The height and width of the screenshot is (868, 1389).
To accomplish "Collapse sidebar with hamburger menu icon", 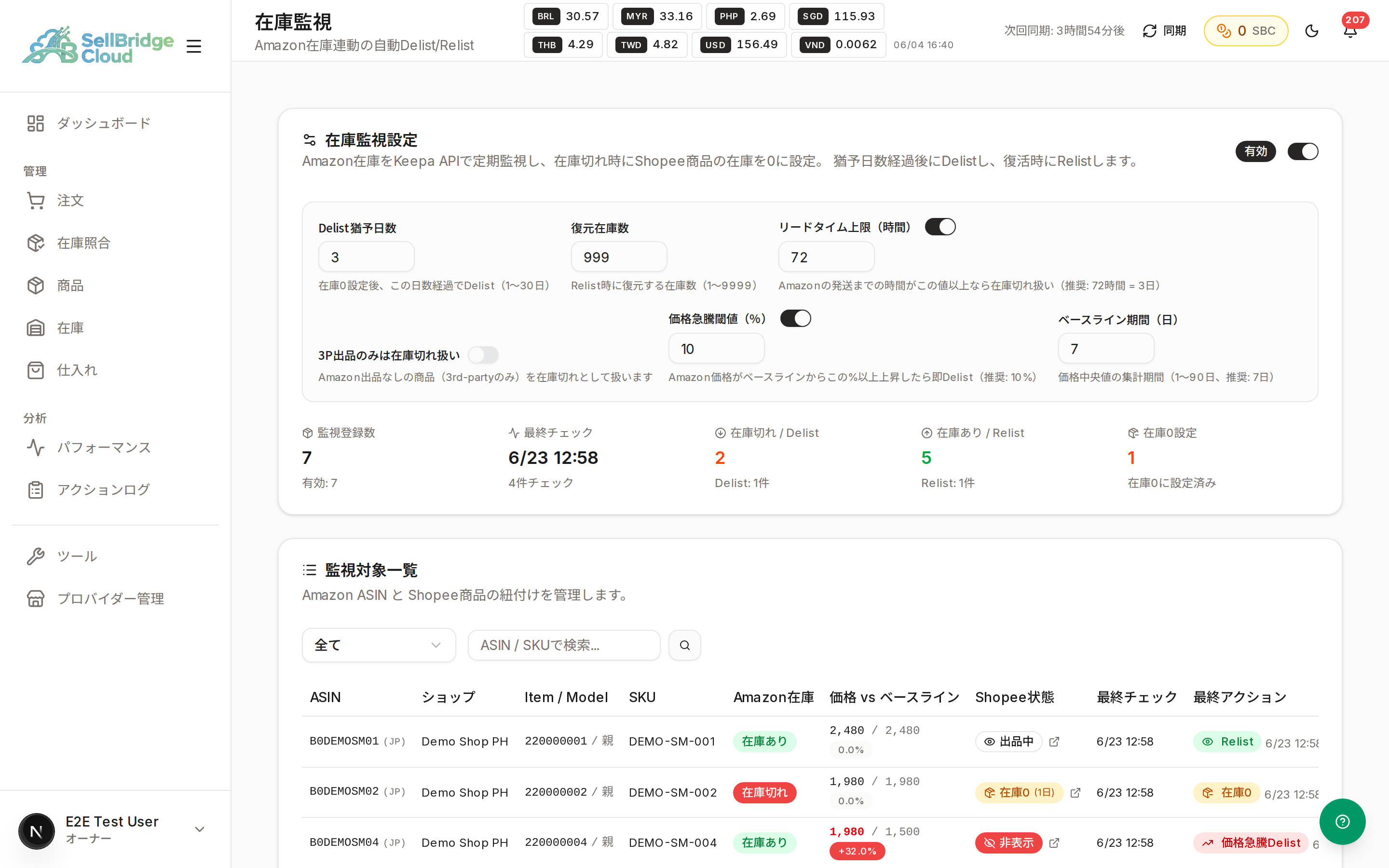I will pos(194,46).
